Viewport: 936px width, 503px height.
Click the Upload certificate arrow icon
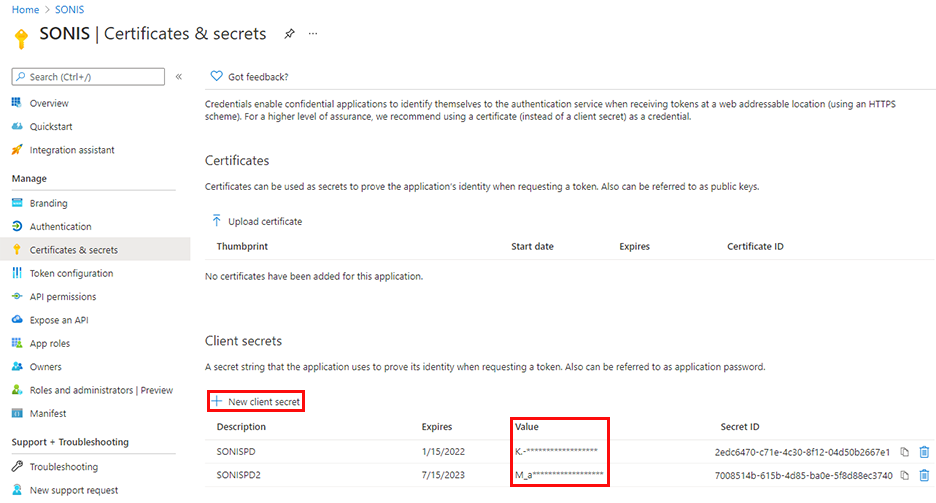[216, 221]
